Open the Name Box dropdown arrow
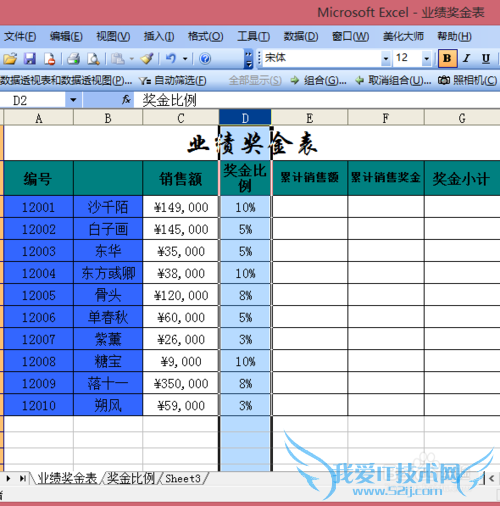This screenshot has height=506, width=500. click(x=73, y=100)
